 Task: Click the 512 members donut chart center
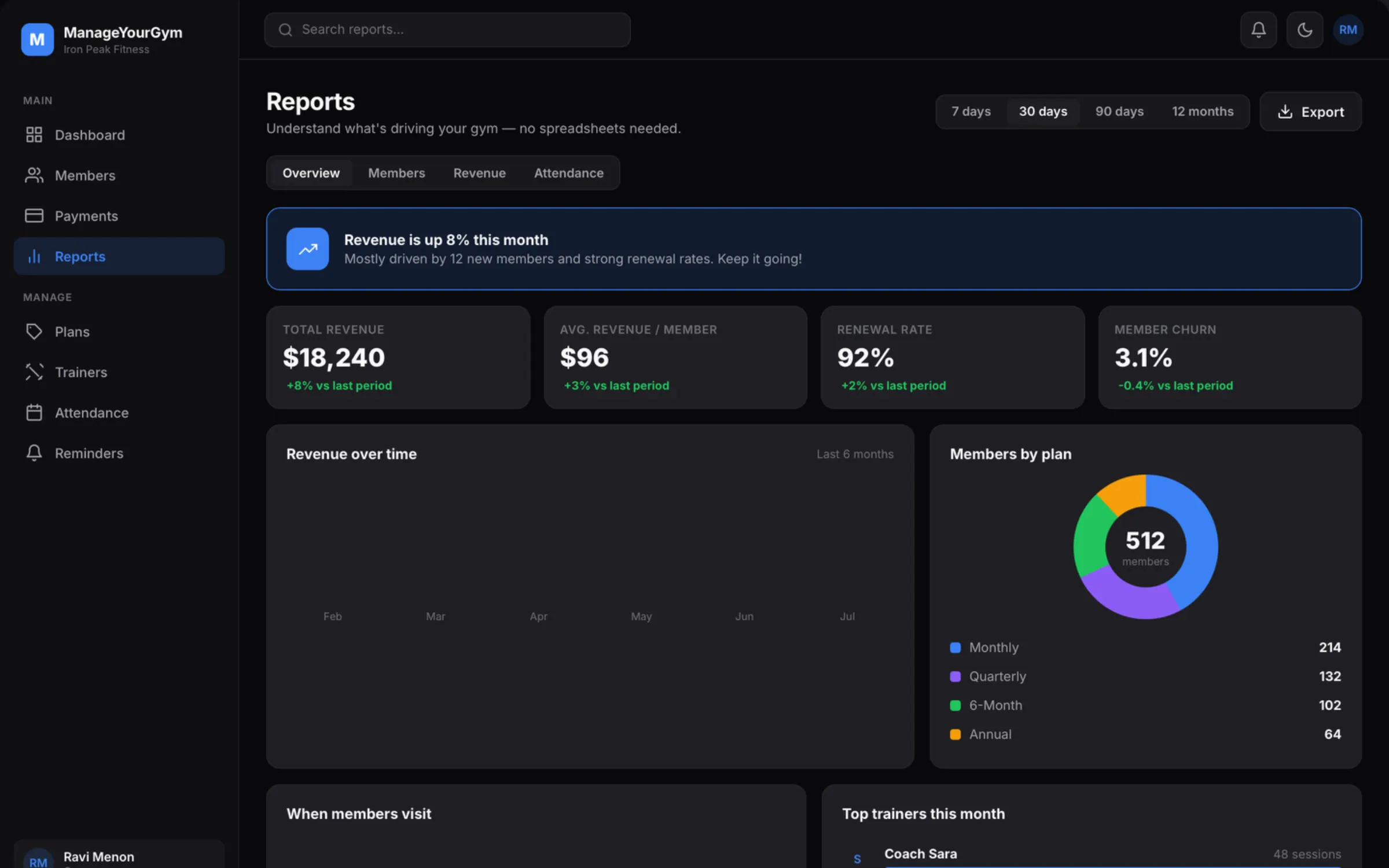[x=1145, y=547]
